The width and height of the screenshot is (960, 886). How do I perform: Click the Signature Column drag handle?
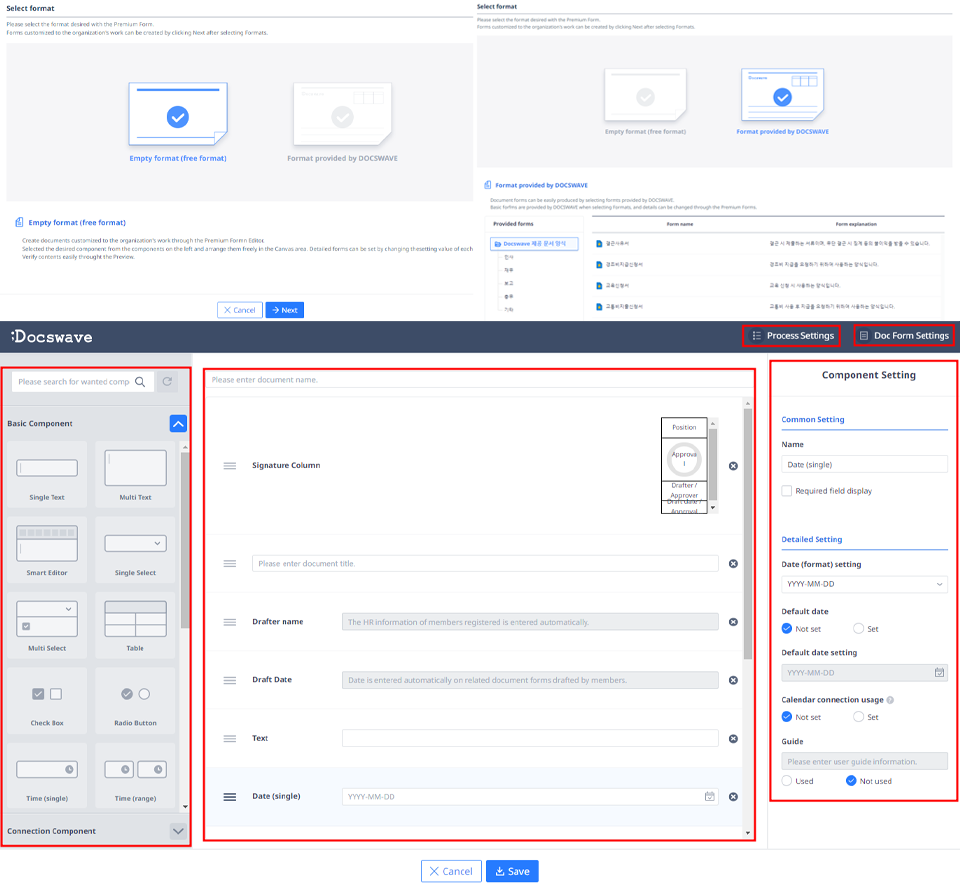(230, 466)
